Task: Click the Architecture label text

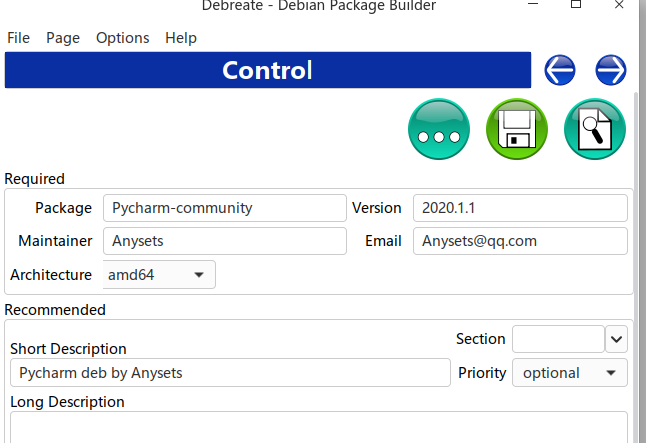Action: coord(51,275)
